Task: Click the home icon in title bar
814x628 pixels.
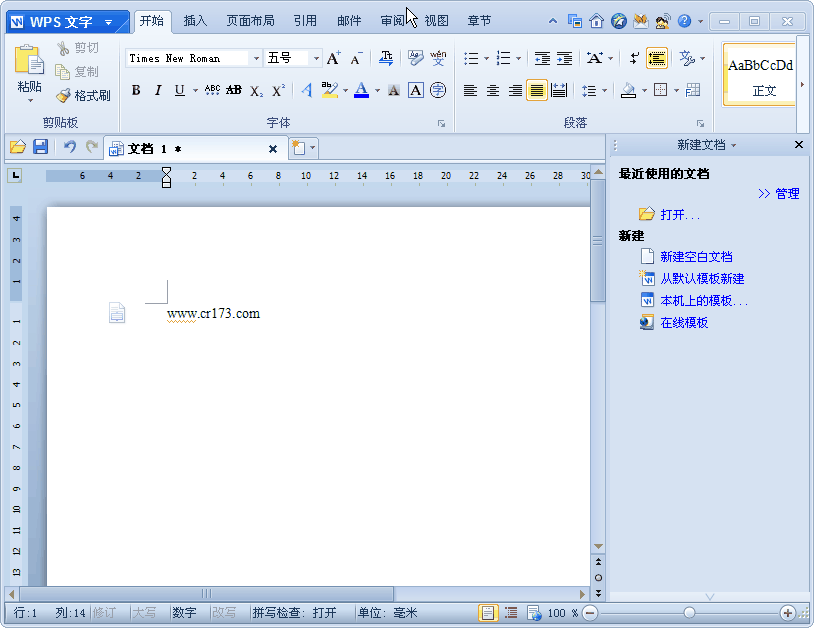Action: [x=596, y=21]
